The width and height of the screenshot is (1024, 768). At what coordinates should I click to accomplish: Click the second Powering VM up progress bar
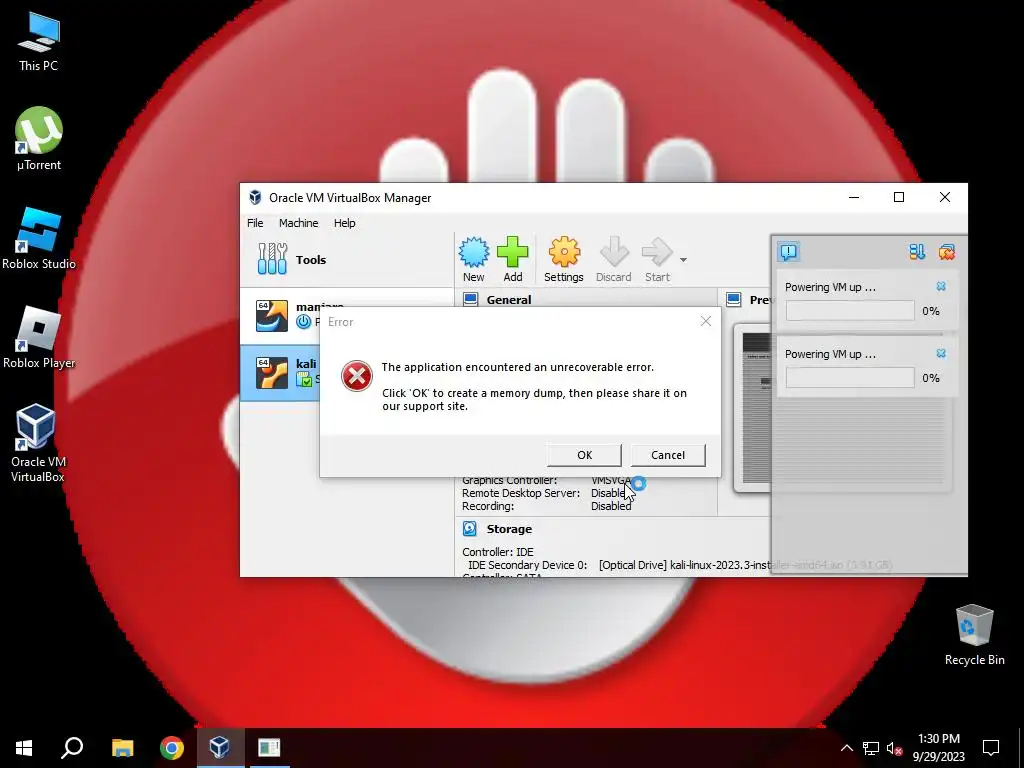[x=850, y=377]
